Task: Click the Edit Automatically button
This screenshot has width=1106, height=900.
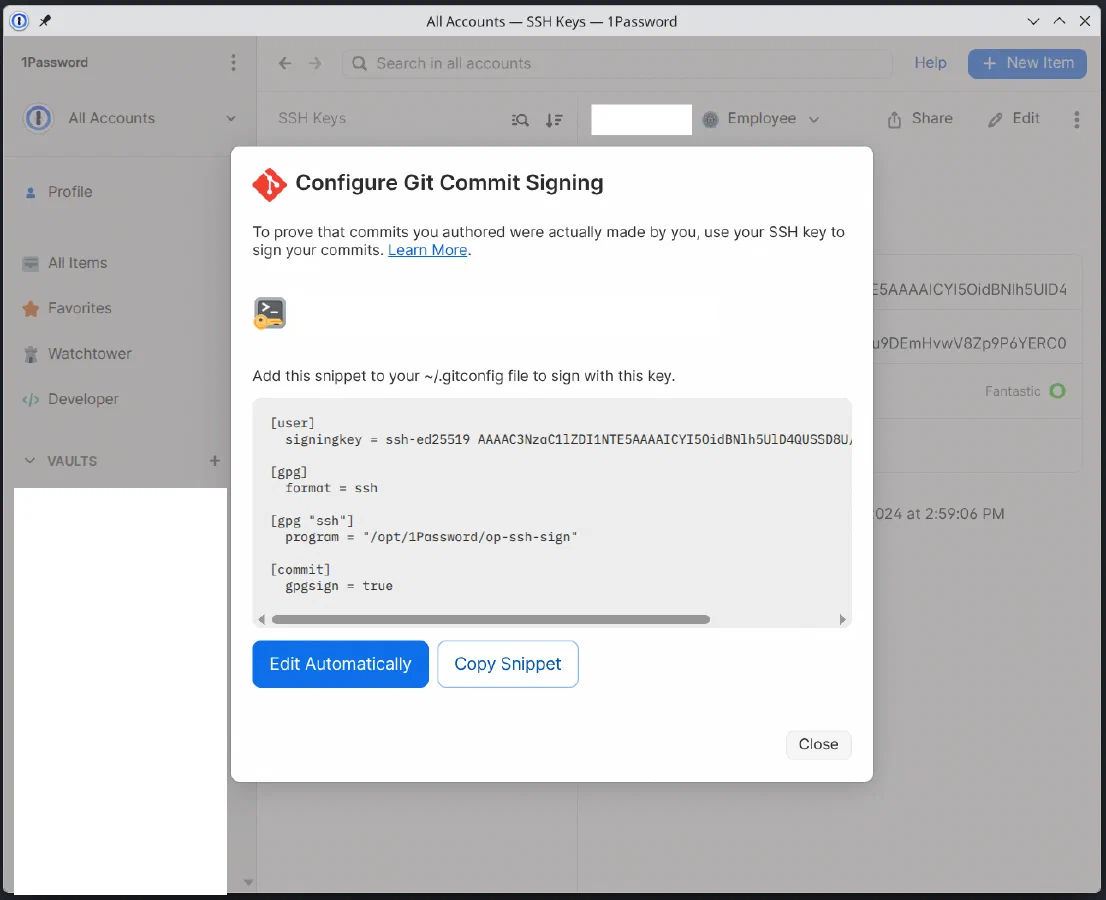Action: (340, 664)
